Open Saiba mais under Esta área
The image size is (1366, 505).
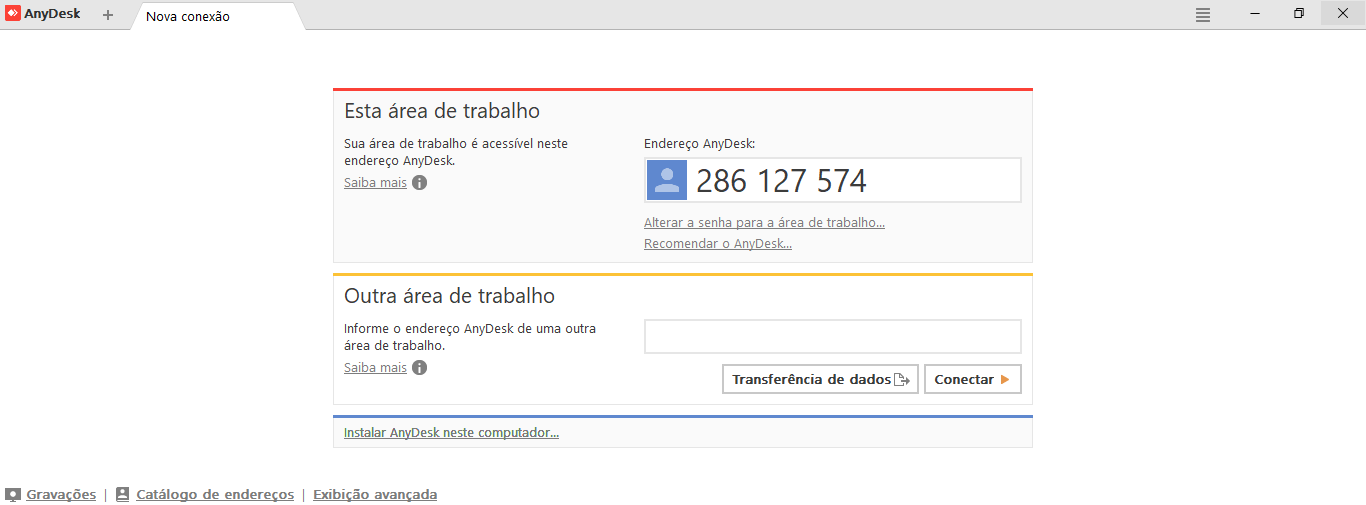[x=375, y=183]
